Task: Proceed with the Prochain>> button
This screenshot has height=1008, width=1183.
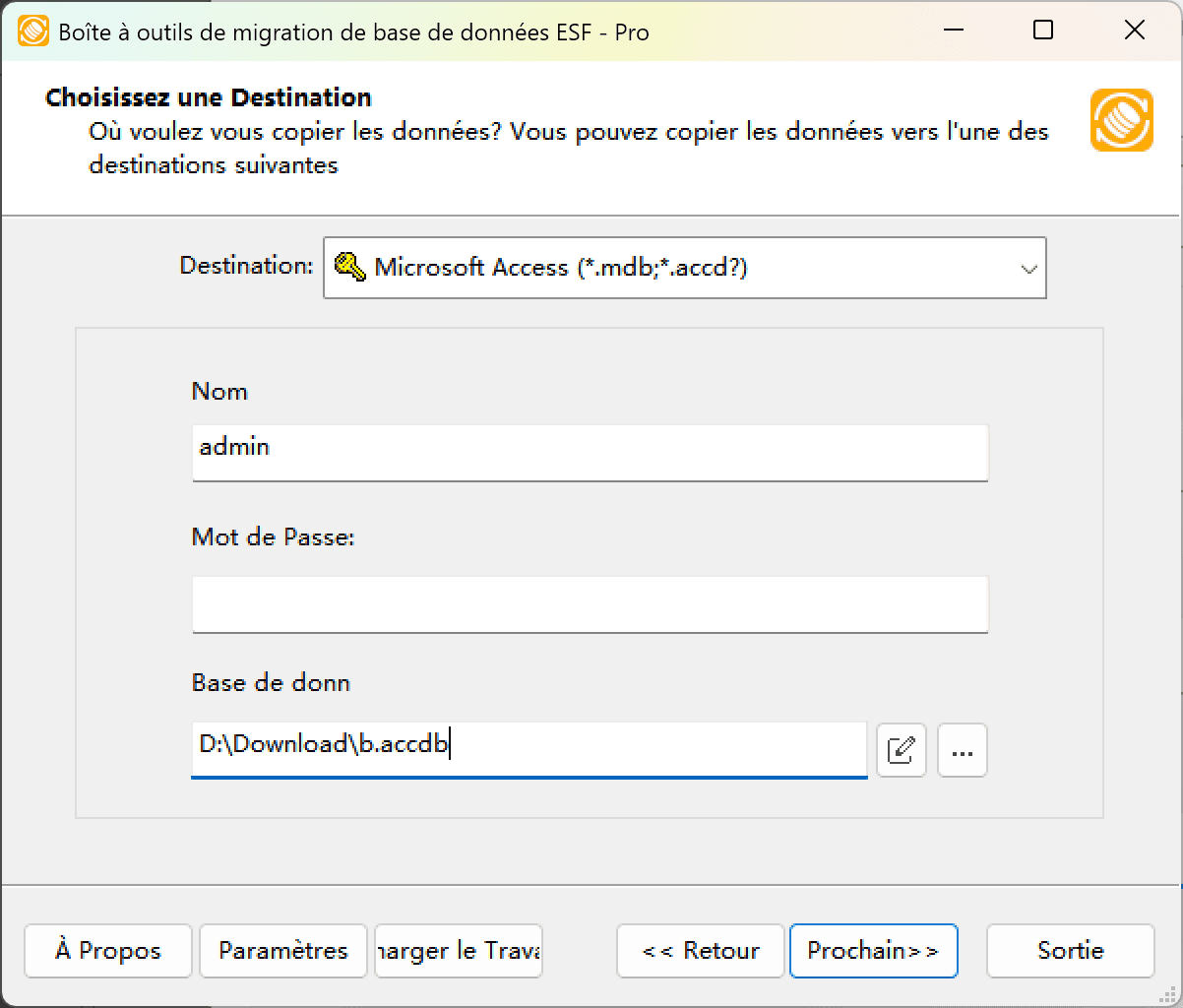Action: tap(873, 951)
